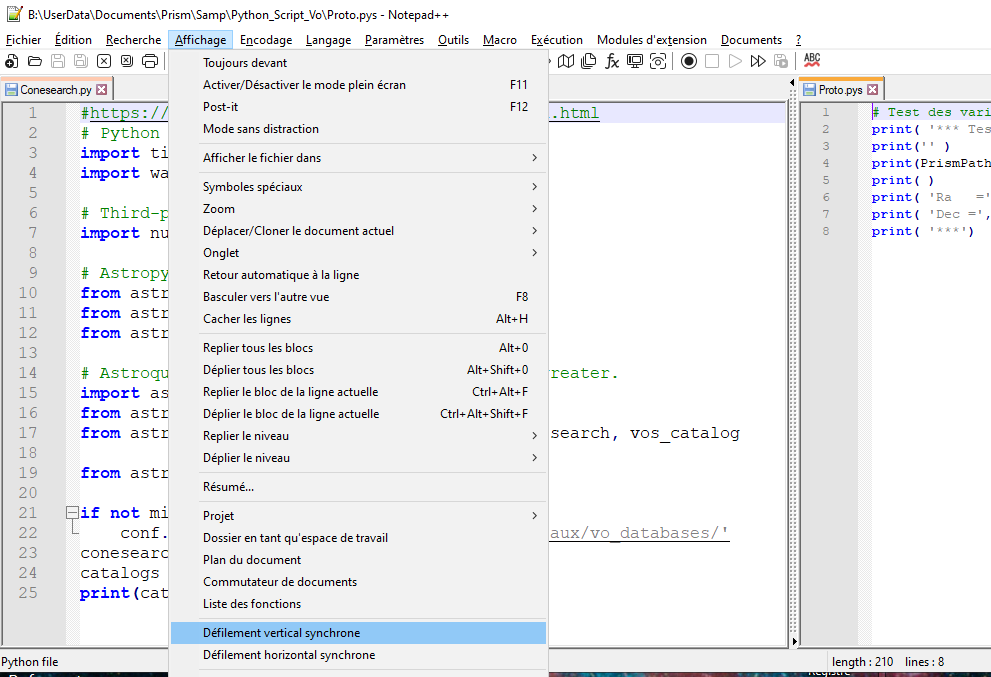991x677 pixels.
Task: Choose 'Résumé...' from the menu
Action: tap(228, 487)
